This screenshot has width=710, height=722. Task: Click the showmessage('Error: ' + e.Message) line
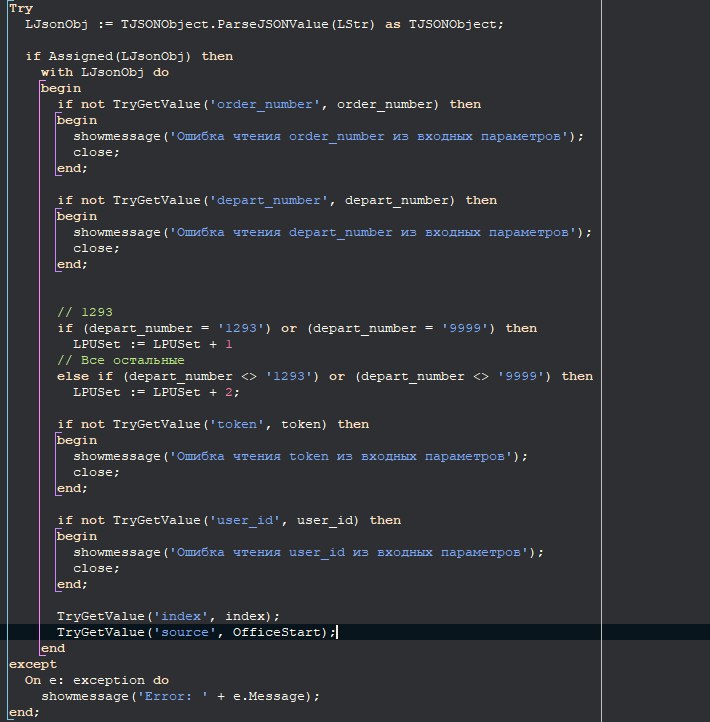pyautogui.click(x=180, y=696)
